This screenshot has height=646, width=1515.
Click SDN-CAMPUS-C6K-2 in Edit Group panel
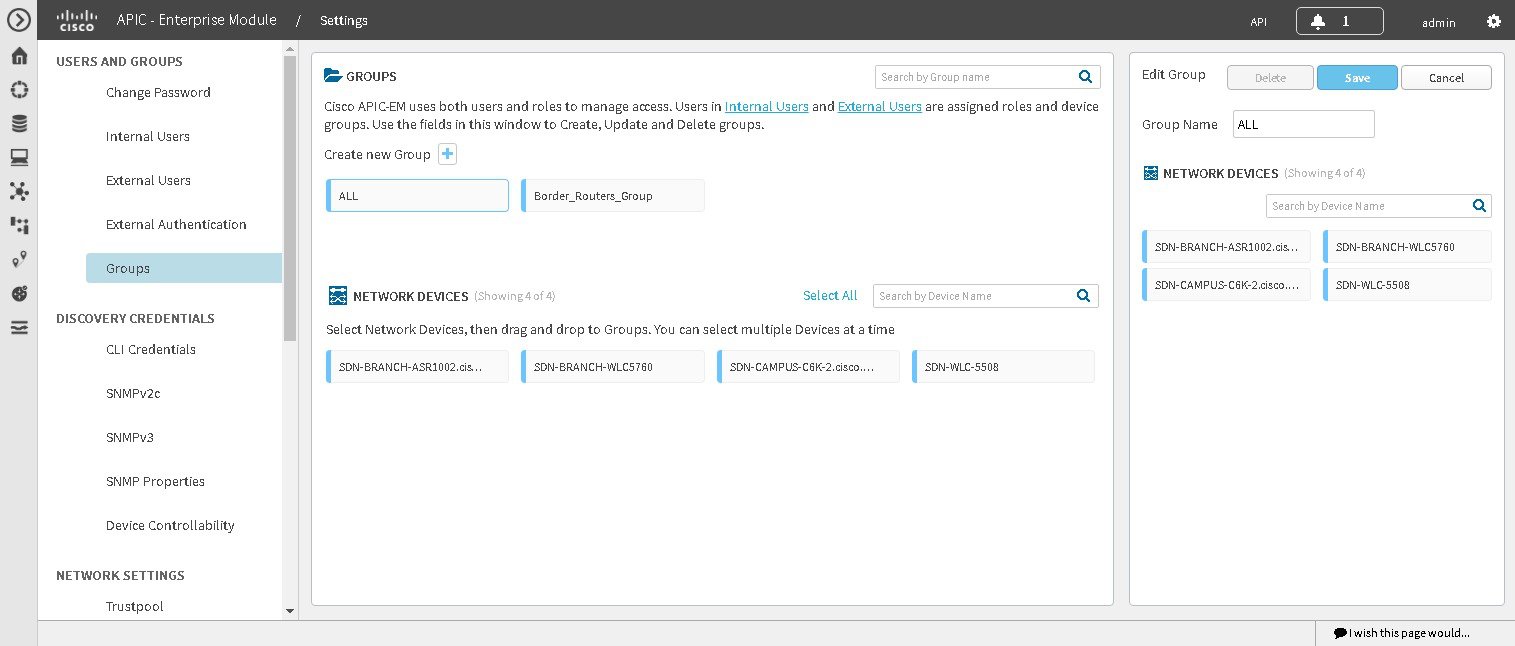click(1226, 285)
